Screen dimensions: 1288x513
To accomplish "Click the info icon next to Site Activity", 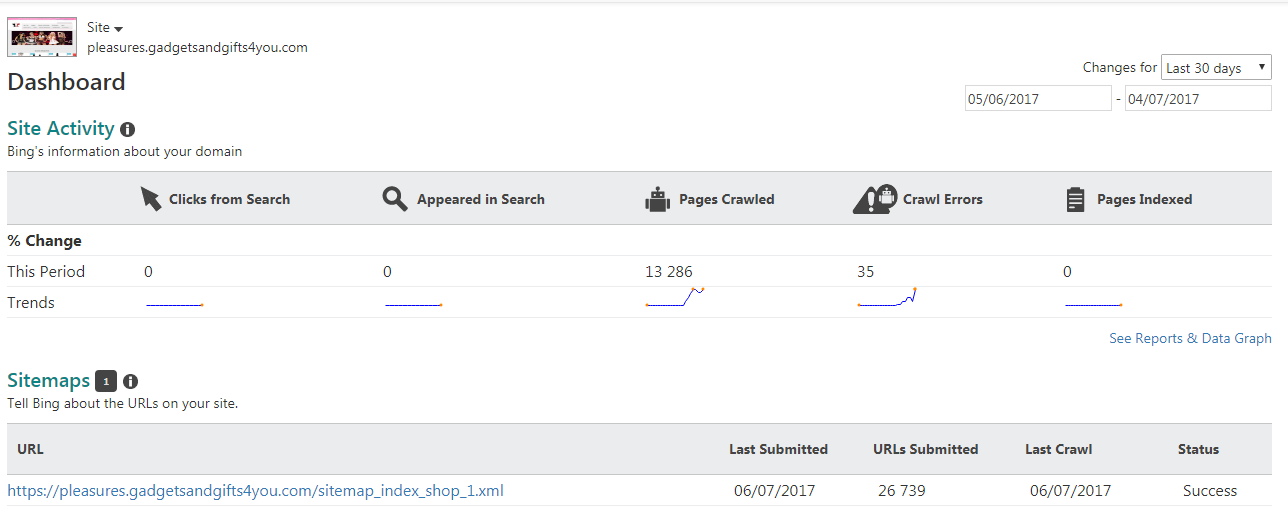I will [x=127, y=129].
